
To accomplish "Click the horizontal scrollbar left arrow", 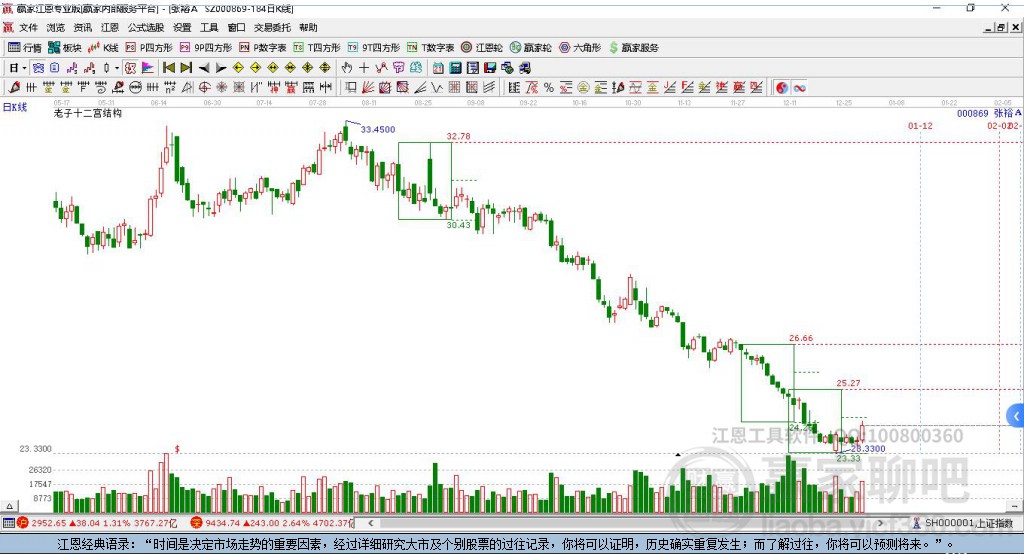I will pos(370,523).
